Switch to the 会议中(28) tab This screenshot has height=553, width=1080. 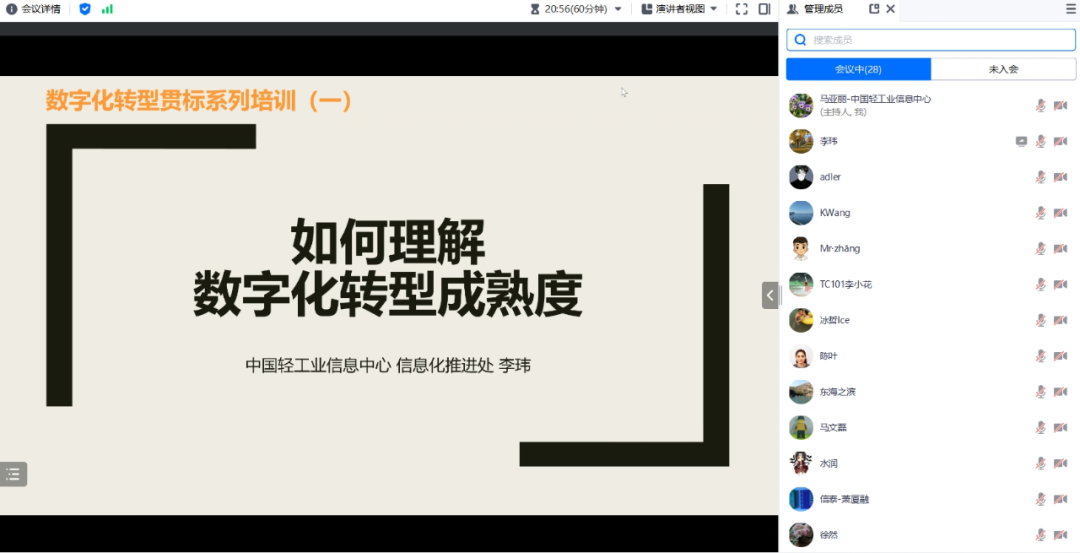pyautogui.click(x=858, y=69)
